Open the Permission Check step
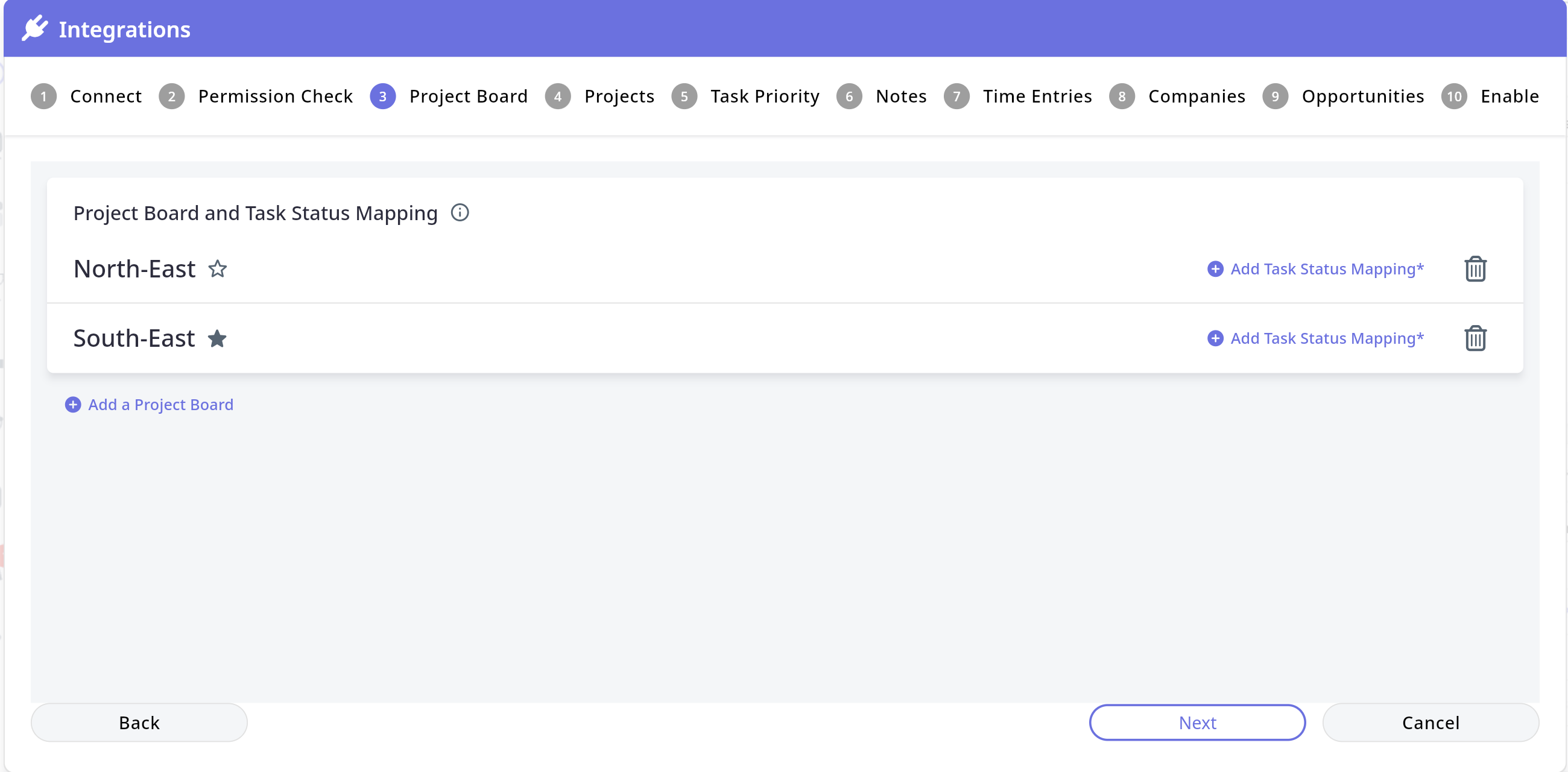Screen dimensions: 1568x772 256,96
